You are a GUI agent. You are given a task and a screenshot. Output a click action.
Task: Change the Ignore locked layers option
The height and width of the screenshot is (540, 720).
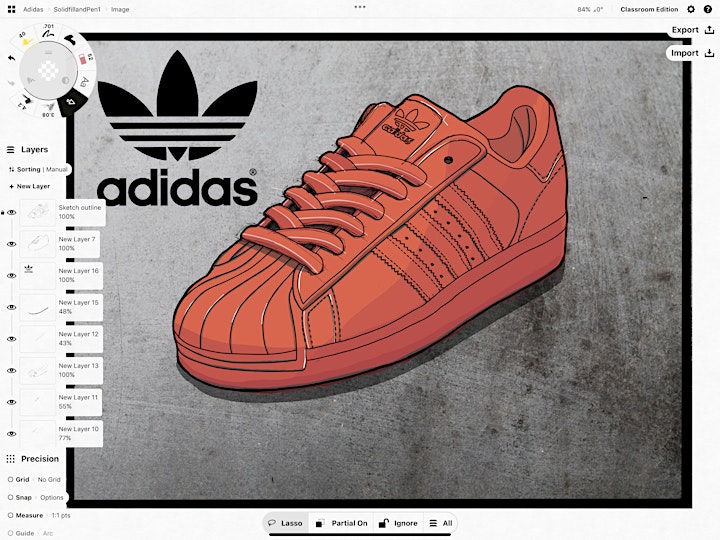pyautogui.click(x=398, y=523)
